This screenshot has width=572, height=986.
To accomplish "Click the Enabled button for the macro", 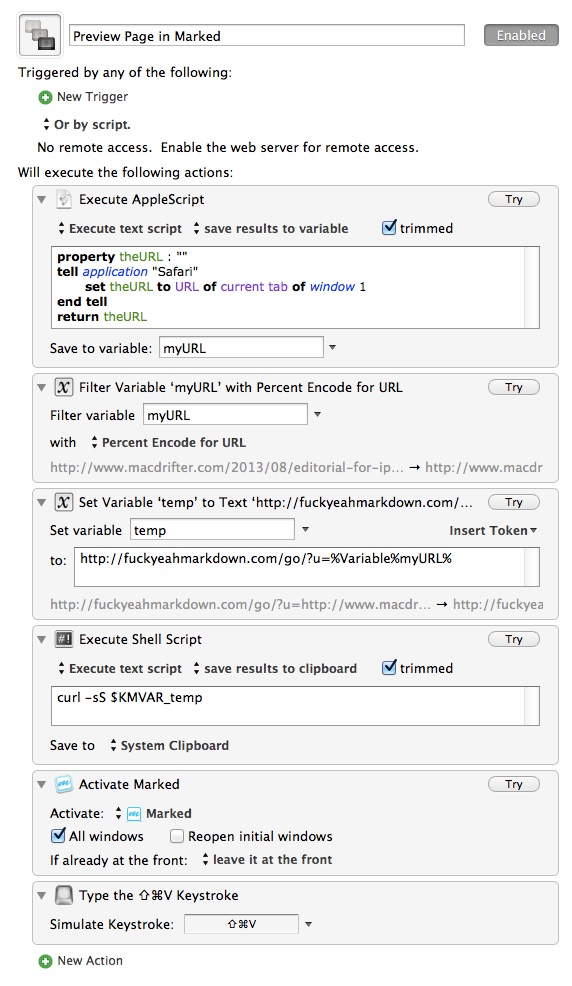I will (x=521, y=35).
